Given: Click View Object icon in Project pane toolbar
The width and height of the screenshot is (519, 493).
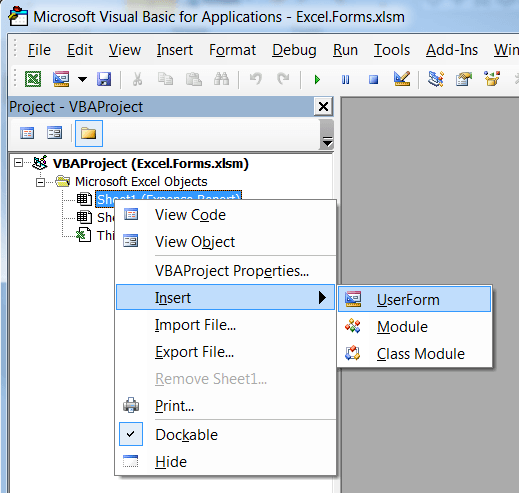Looking at the screenshot, I should coord(54,133).
